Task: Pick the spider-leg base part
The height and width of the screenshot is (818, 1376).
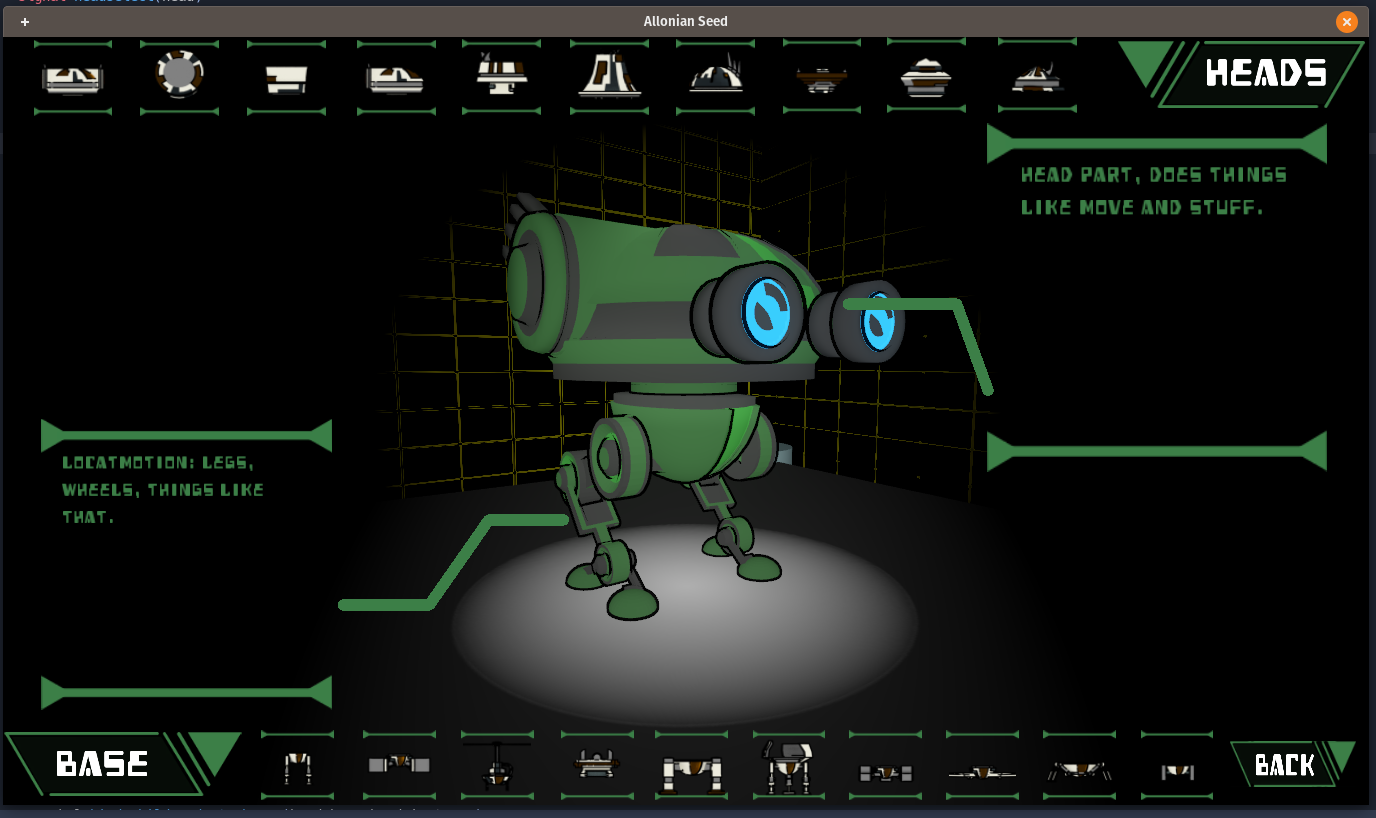Action: [x=1079, y=770]
